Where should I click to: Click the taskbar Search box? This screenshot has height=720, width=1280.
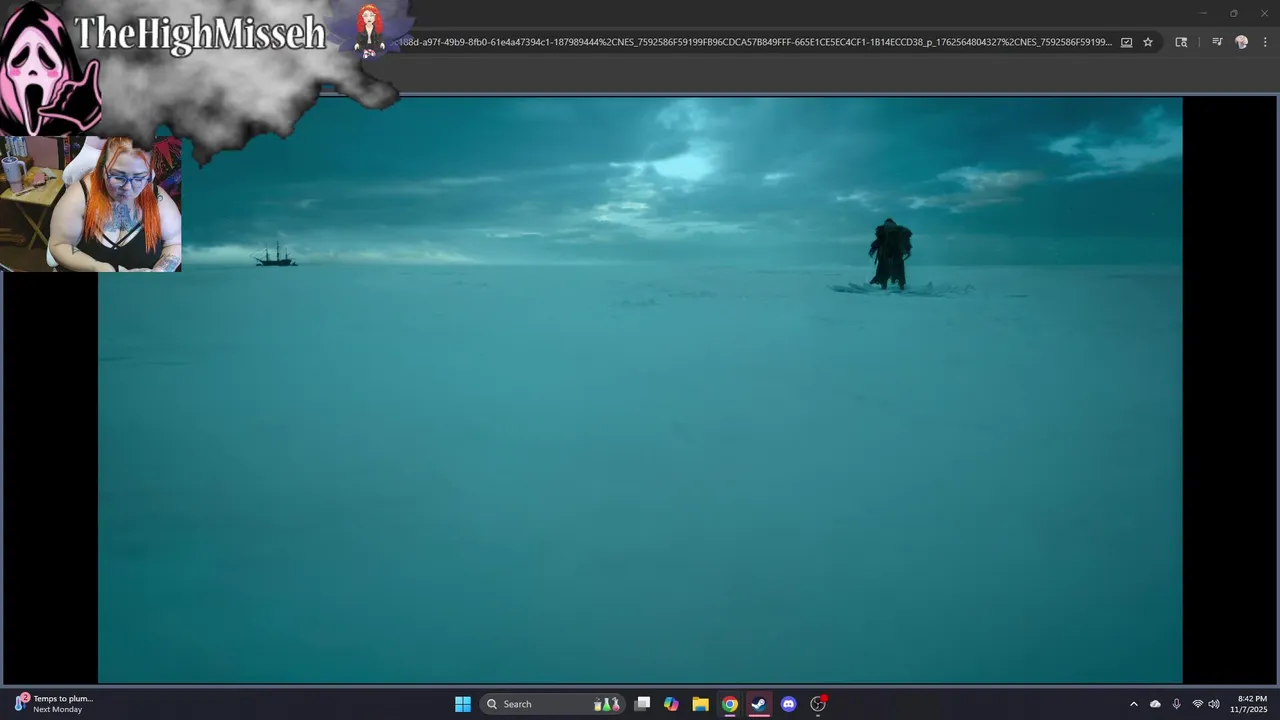[x=553, y=704]
